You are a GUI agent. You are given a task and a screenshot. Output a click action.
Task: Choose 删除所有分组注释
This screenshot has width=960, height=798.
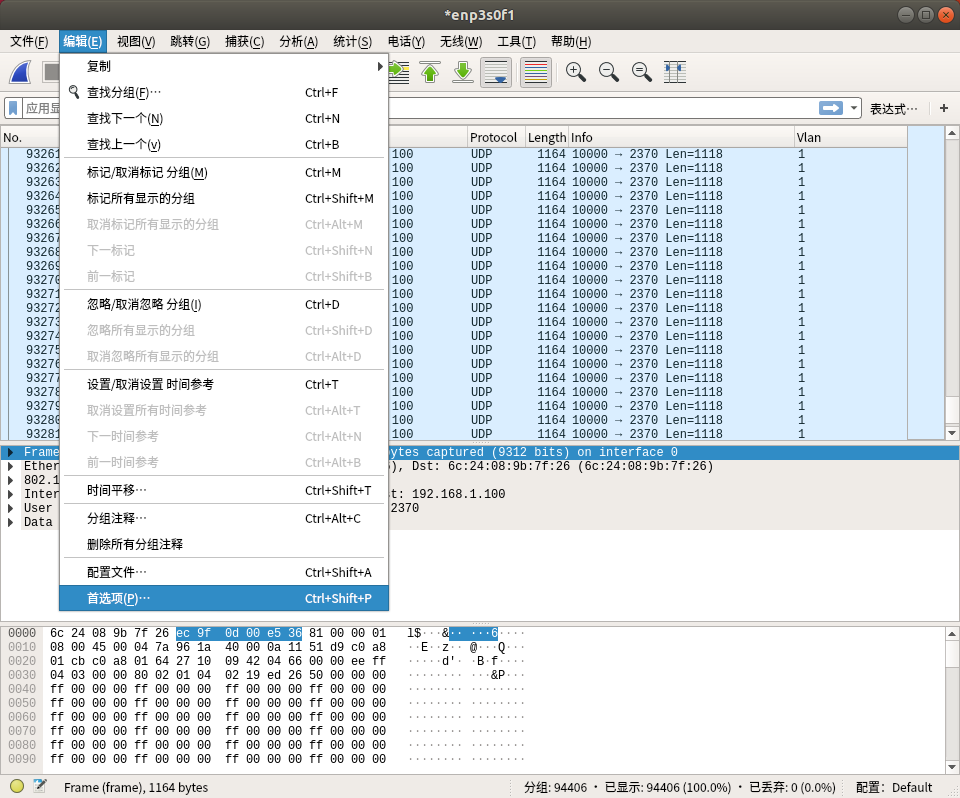(223, 544)
